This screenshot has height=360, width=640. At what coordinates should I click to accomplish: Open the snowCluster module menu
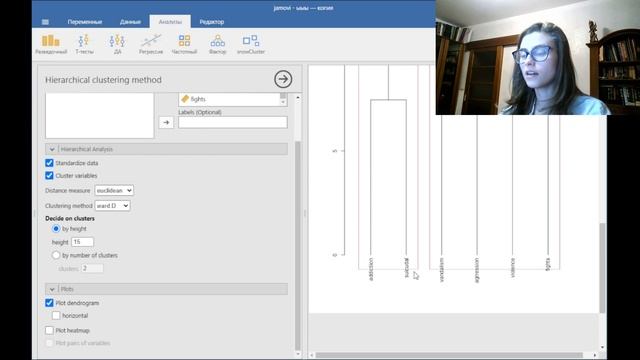pyautogui.click(x=251, y=44)
